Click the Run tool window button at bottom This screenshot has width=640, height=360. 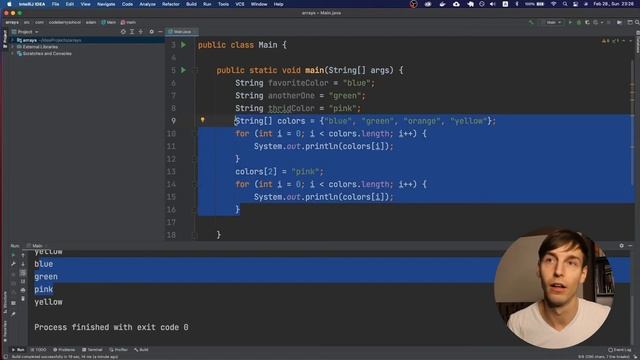[18, 350]
